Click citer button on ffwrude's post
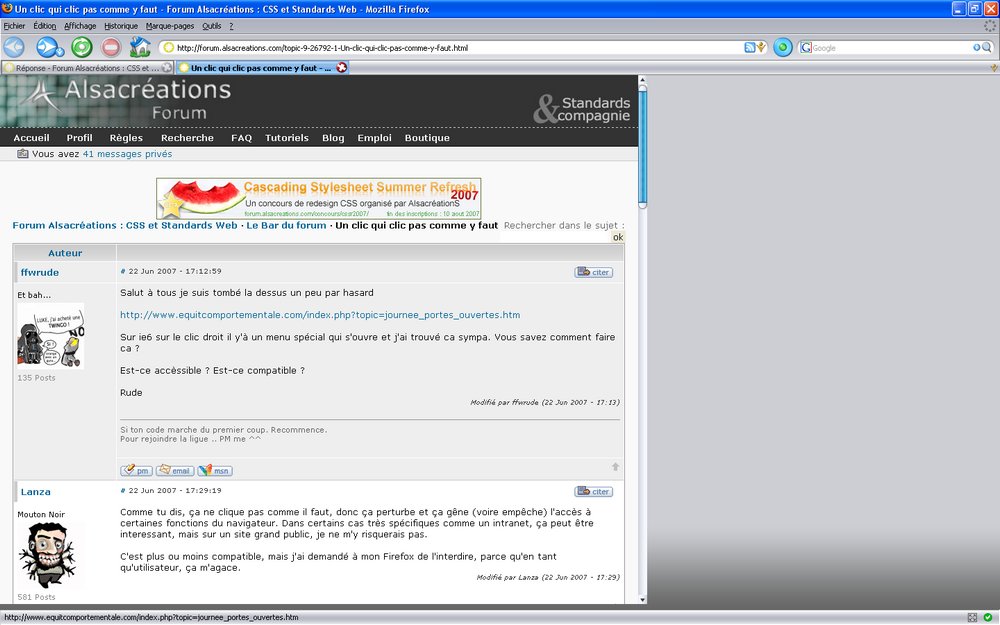The image size is (1000, 625). point(593,272)
